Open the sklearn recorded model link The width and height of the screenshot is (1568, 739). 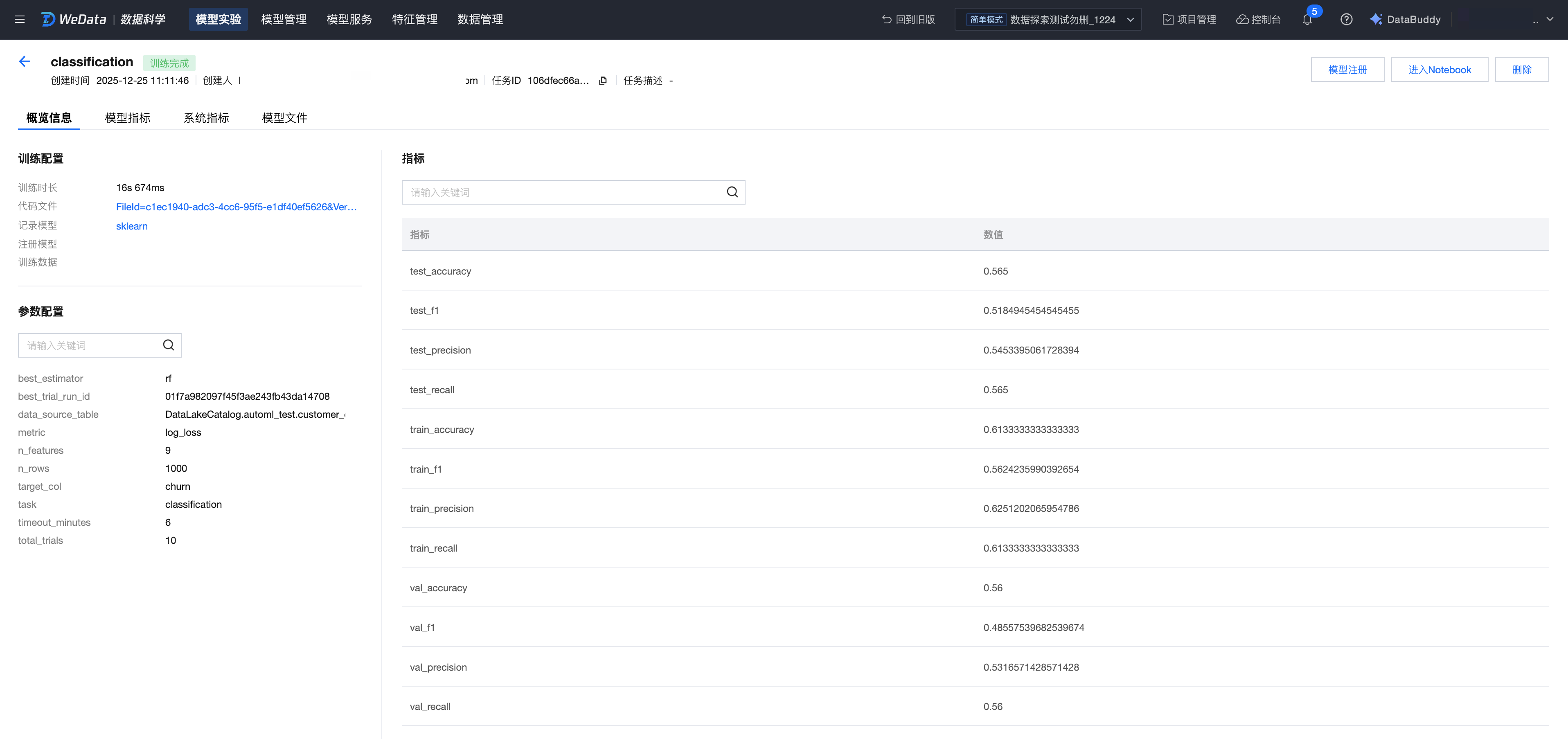coord(131,226)
